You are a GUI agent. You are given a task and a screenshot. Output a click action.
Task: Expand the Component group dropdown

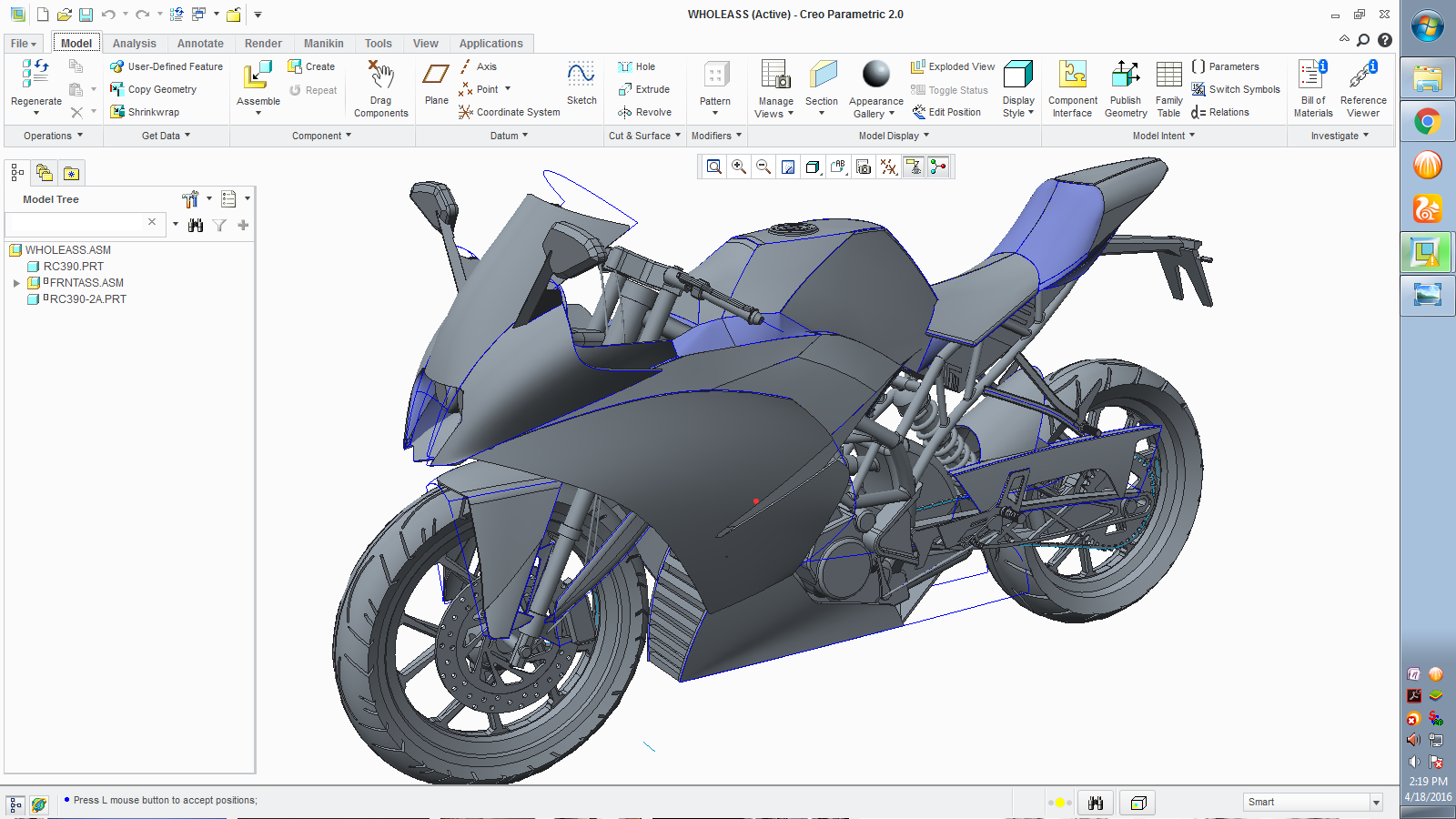[321, 136]
